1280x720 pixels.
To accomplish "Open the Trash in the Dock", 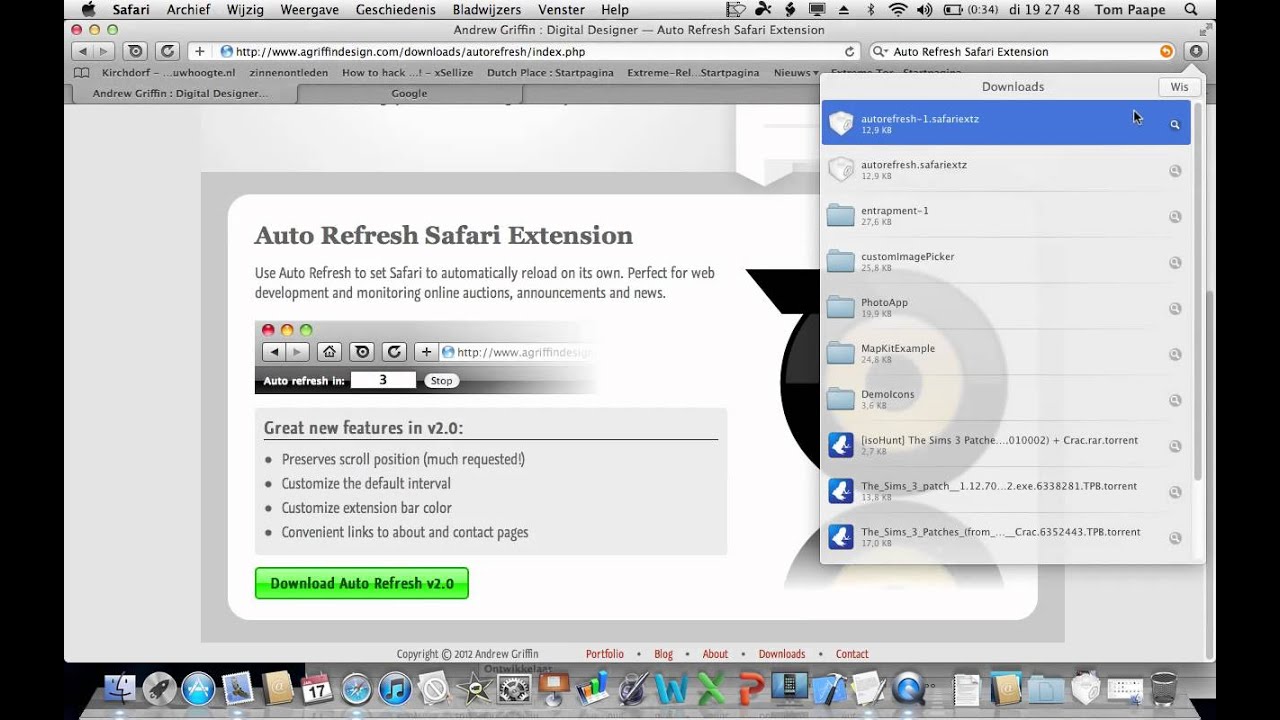I will 1164,688.
